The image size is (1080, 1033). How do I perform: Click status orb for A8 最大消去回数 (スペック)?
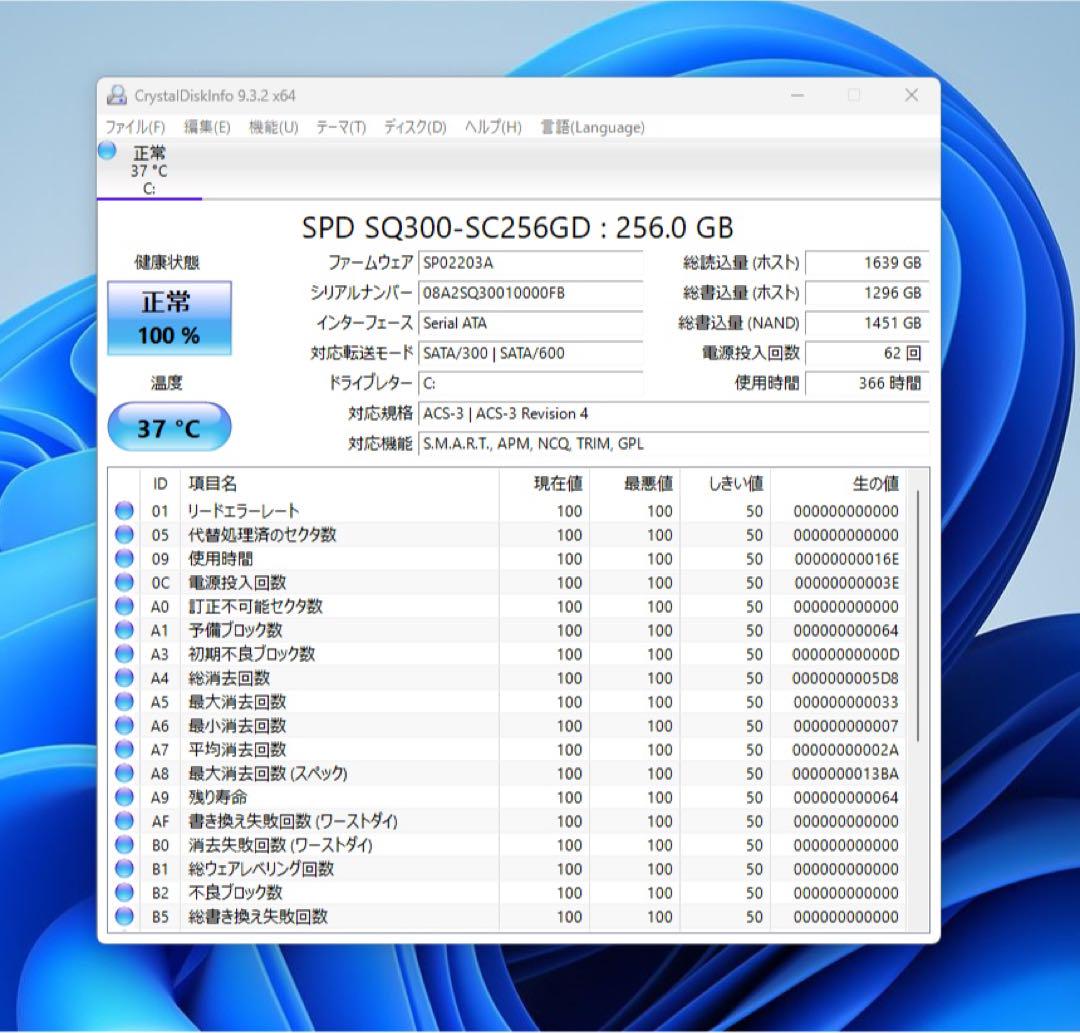[x=125, y=773]
